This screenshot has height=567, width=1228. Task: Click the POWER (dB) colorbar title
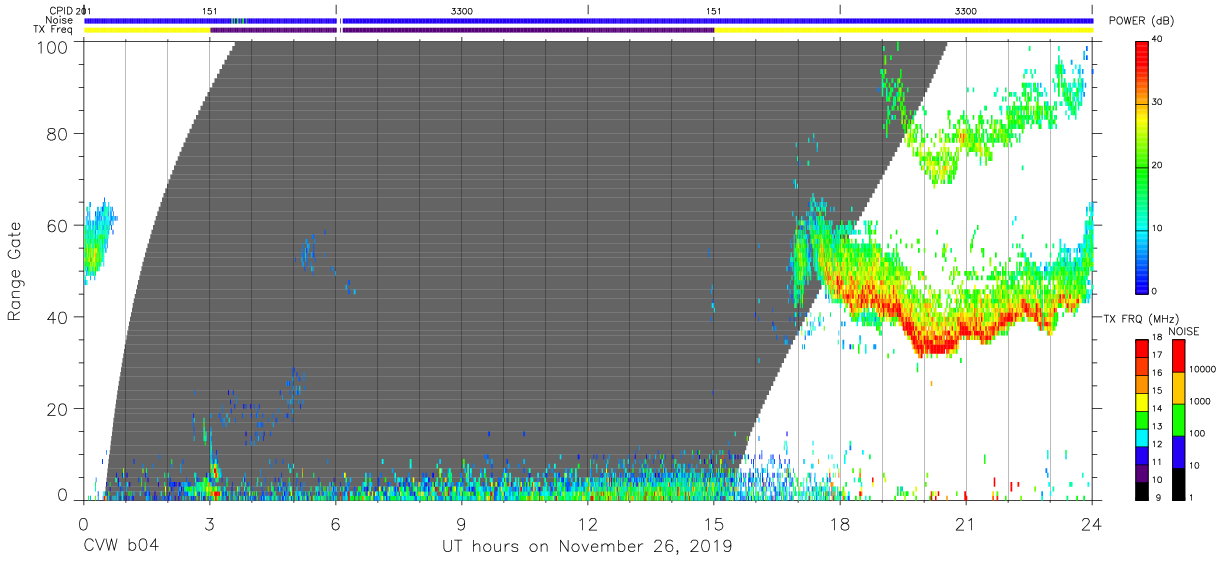click(x=1141, y=21)
